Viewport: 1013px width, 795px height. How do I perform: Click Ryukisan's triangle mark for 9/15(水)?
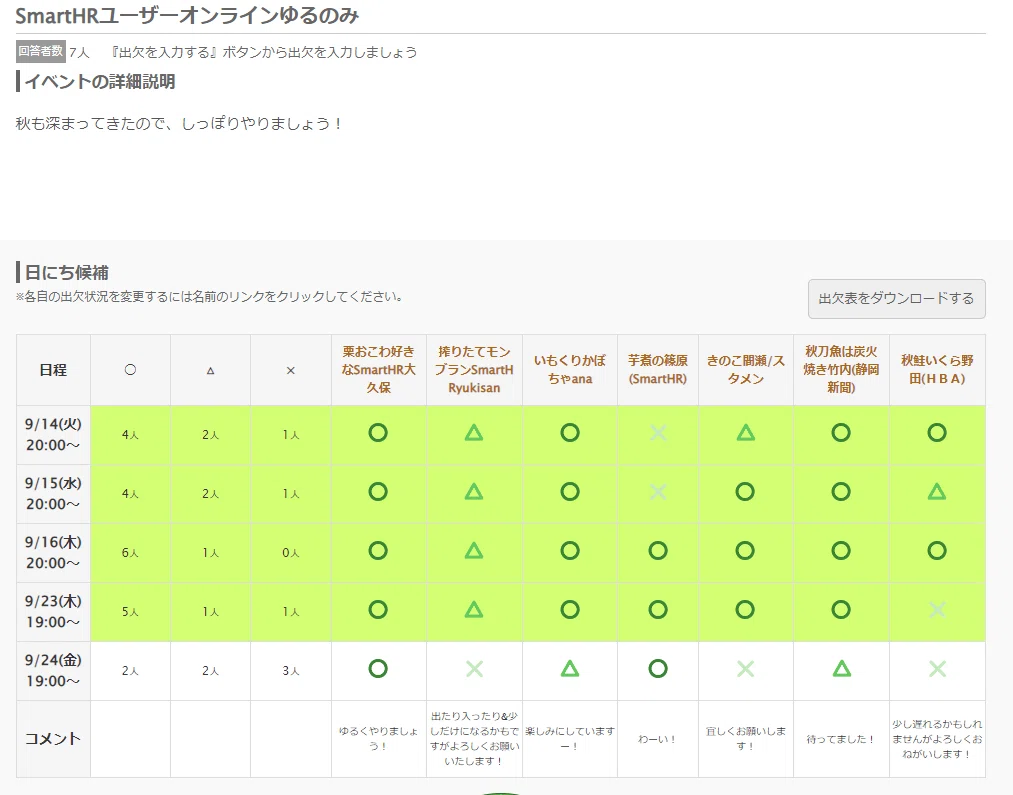(474, 492)
